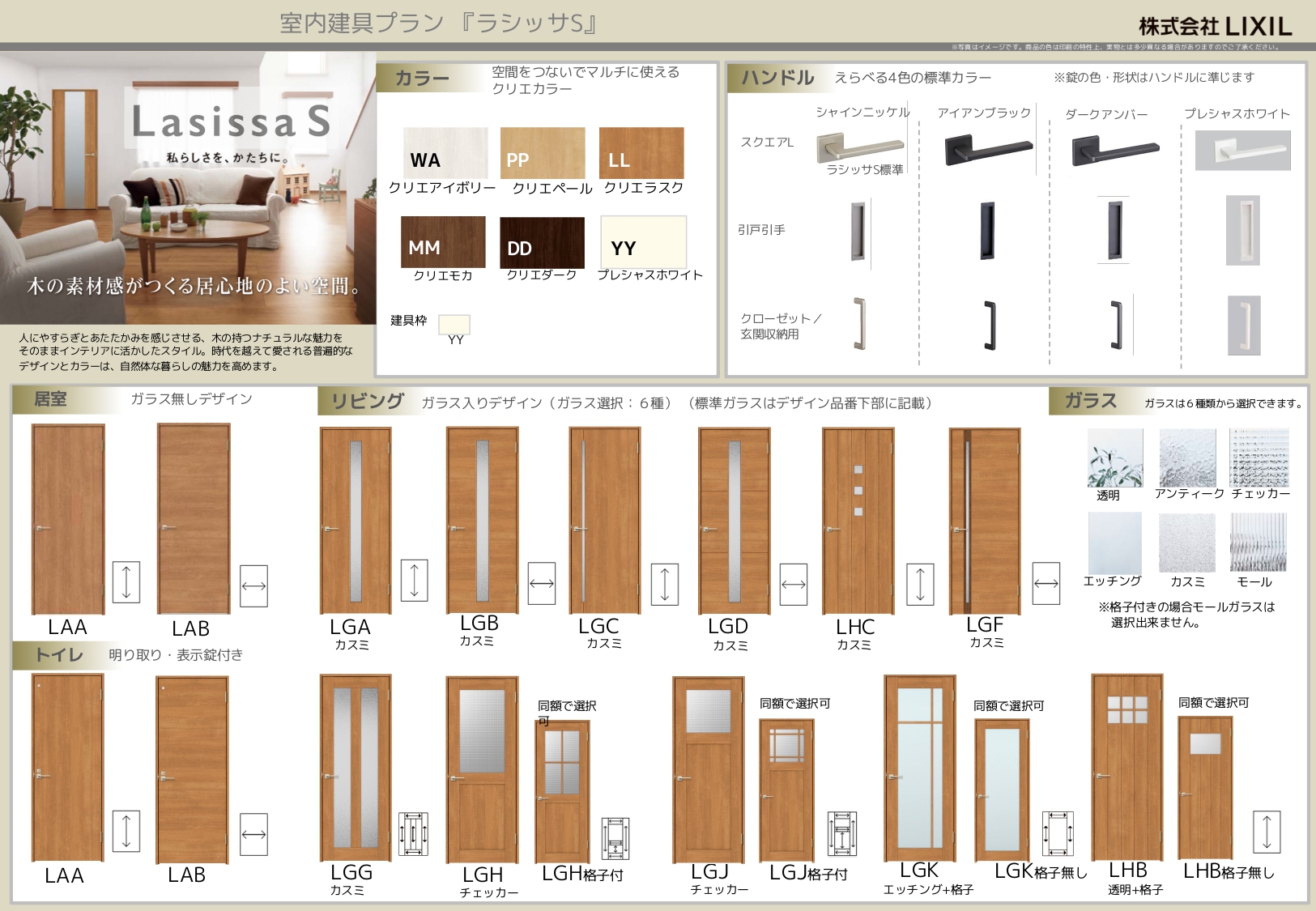The width and height of the screenshot is (1316, 911).
Task: Open the LGF door design image
Action: click(984, 521)
